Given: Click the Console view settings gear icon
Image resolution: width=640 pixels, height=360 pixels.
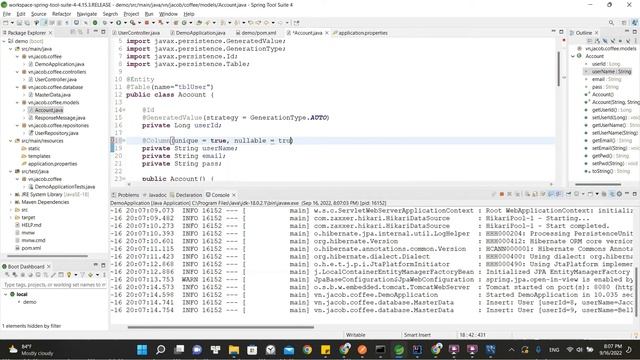Looking at the screenshot, I should tap(619, 194).
